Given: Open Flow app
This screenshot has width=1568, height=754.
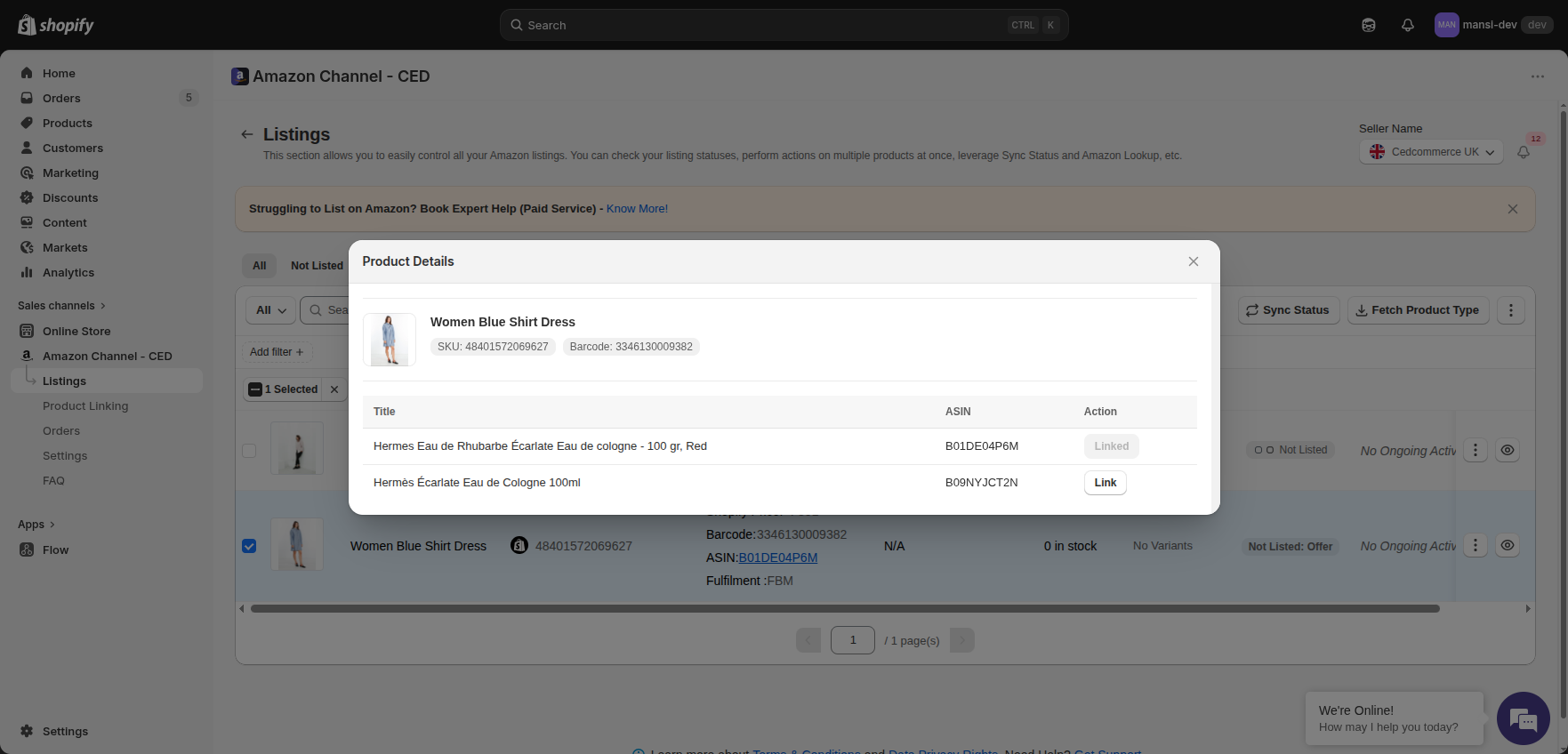Looking at the screenshot, I should [x=55, y=549].
